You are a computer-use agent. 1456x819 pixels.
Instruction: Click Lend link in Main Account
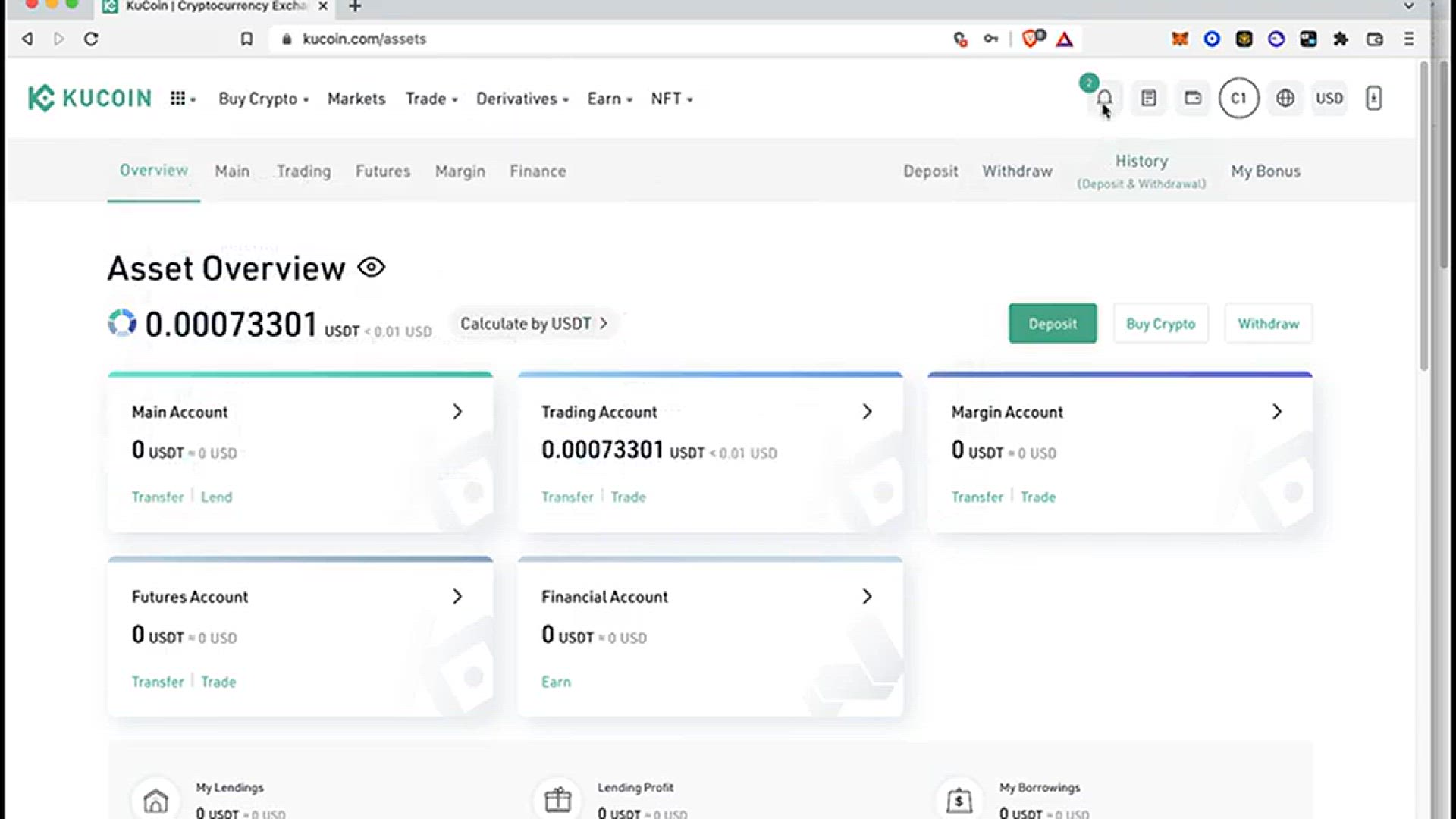point(216,497)
